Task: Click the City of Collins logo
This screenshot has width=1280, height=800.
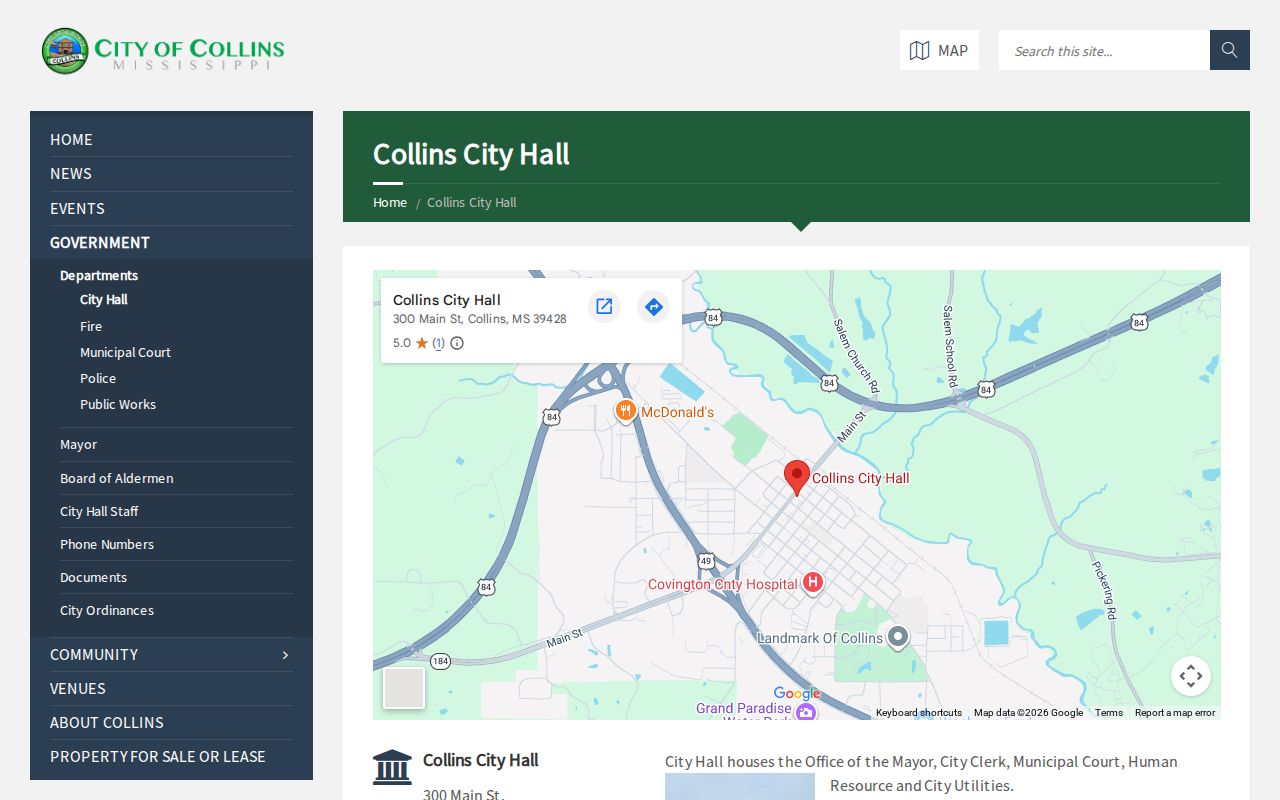Action: (163, 51)
